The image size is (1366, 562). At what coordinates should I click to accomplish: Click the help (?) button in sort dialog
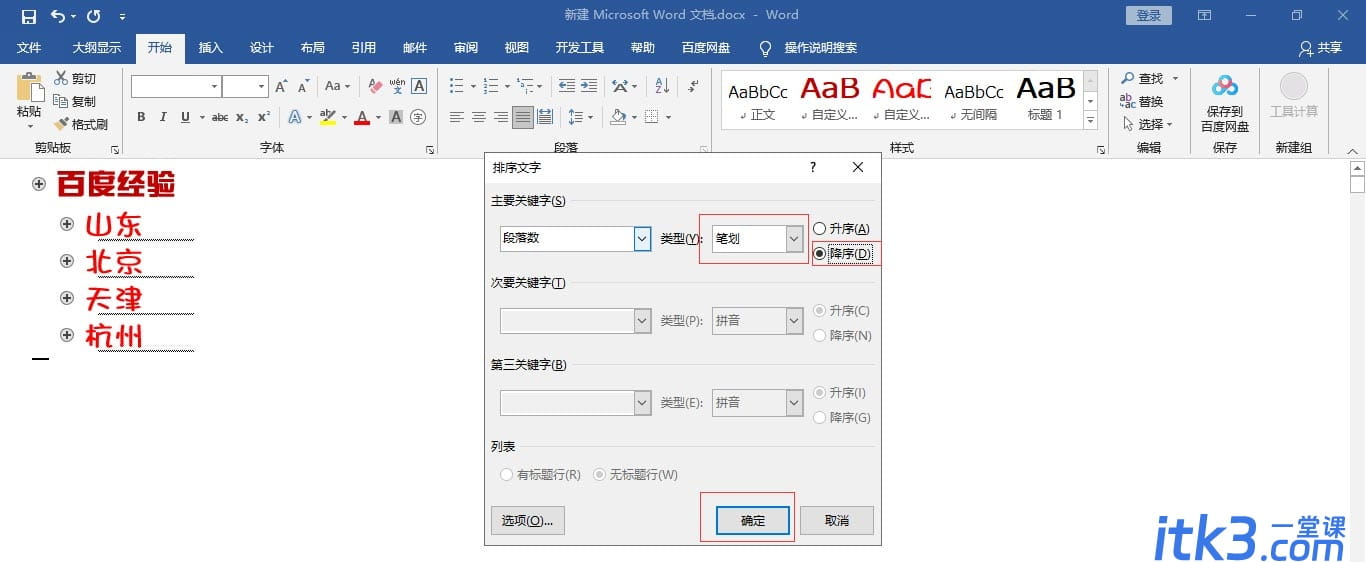pos(813,167)
